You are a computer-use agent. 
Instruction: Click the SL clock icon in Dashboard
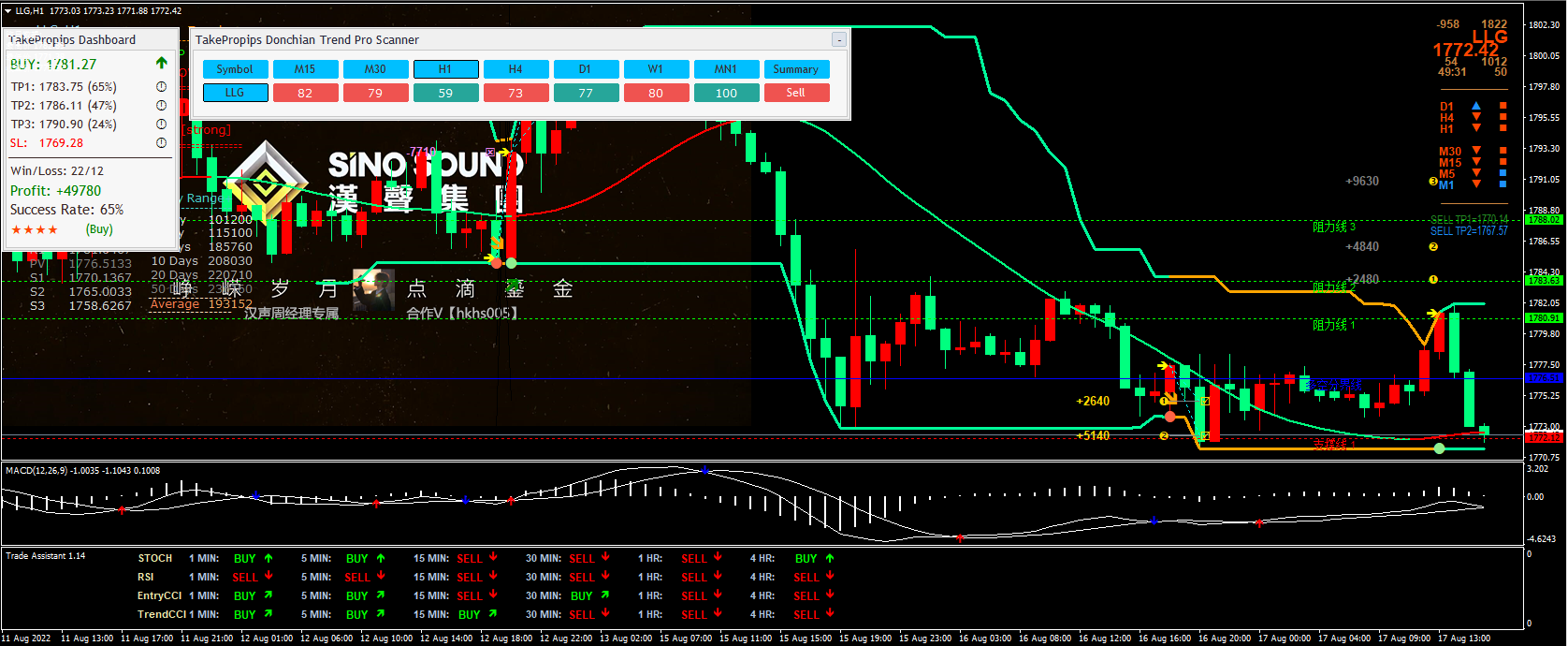click(x=161, y=142)
